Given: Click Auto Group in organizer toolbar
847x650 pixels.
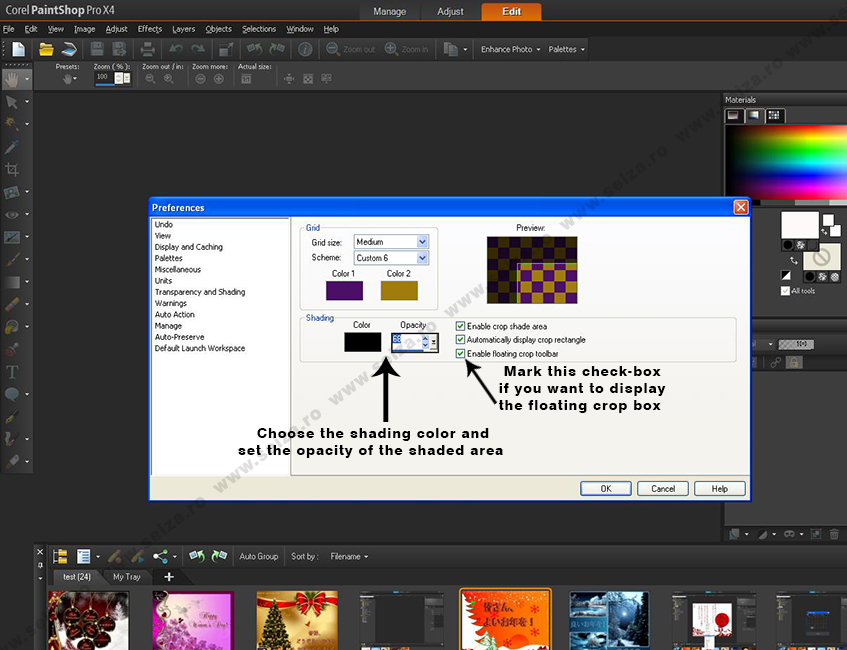Looking at the screenshot, I should click(259, 556).
